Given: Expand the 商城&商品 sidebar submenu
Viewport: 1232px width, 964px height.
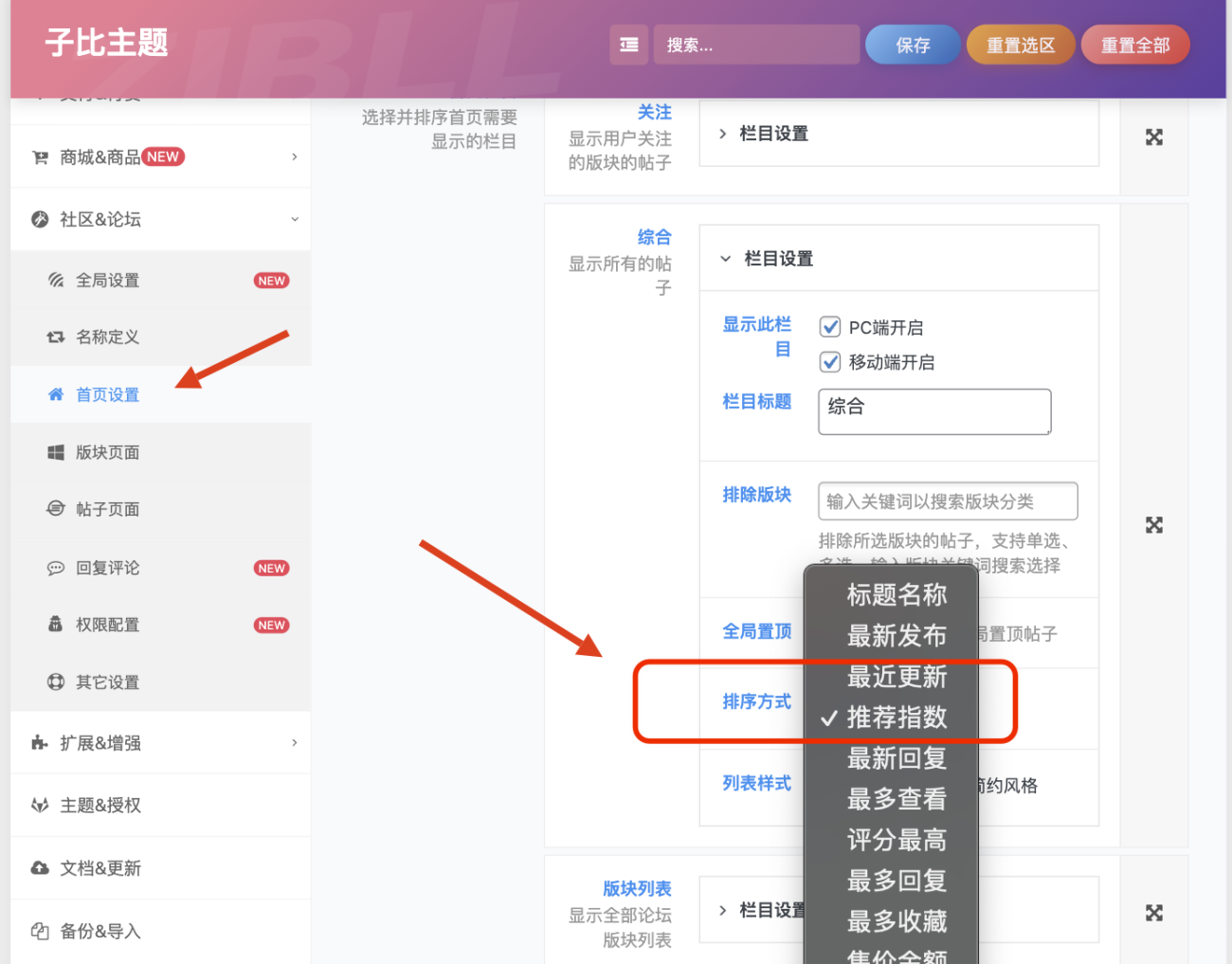Looking at the screenshot, I should [x=160, y=156].
